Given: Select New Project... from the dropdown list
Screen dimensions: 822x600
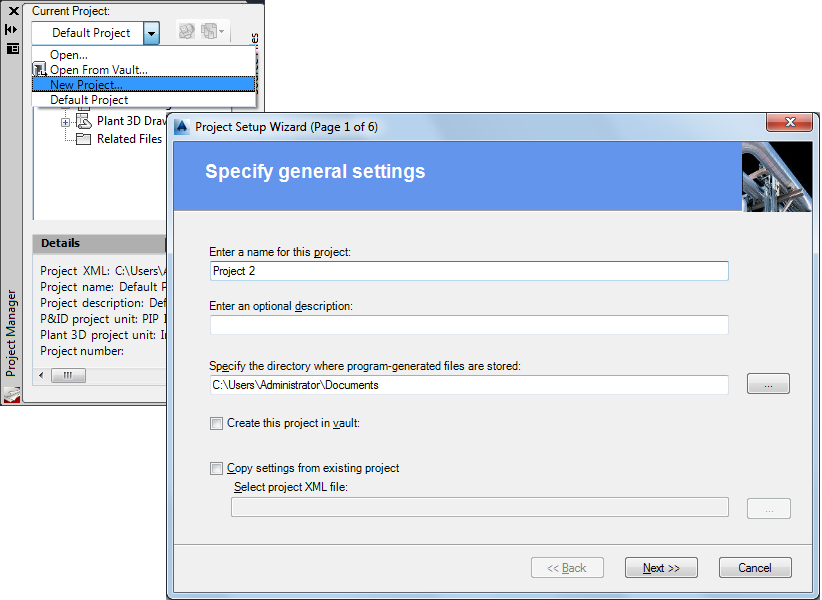Looking at the screenshot, I should point(144,84).
